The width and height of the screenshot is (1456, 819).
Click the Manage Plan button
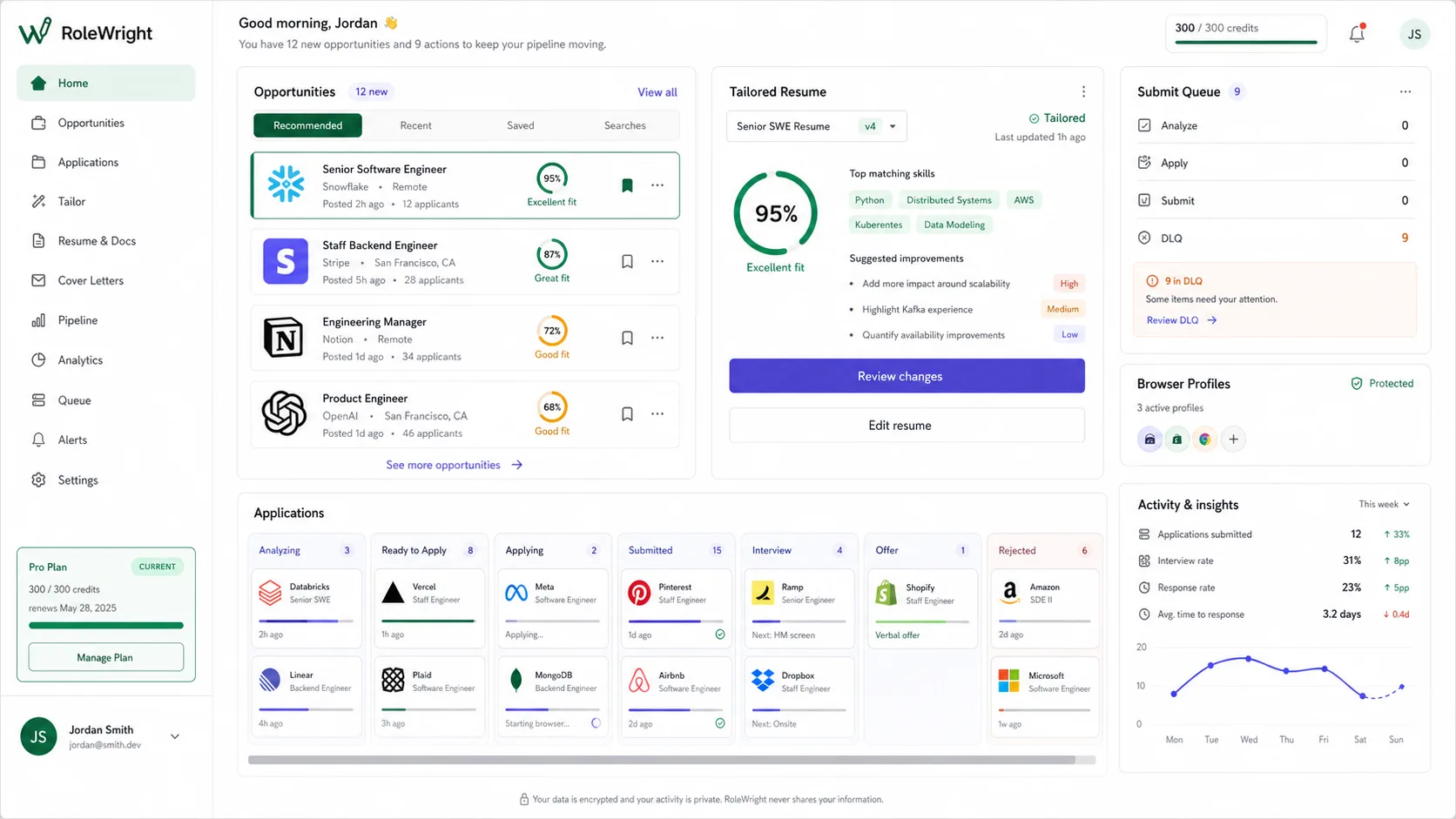tap(106, 657)
